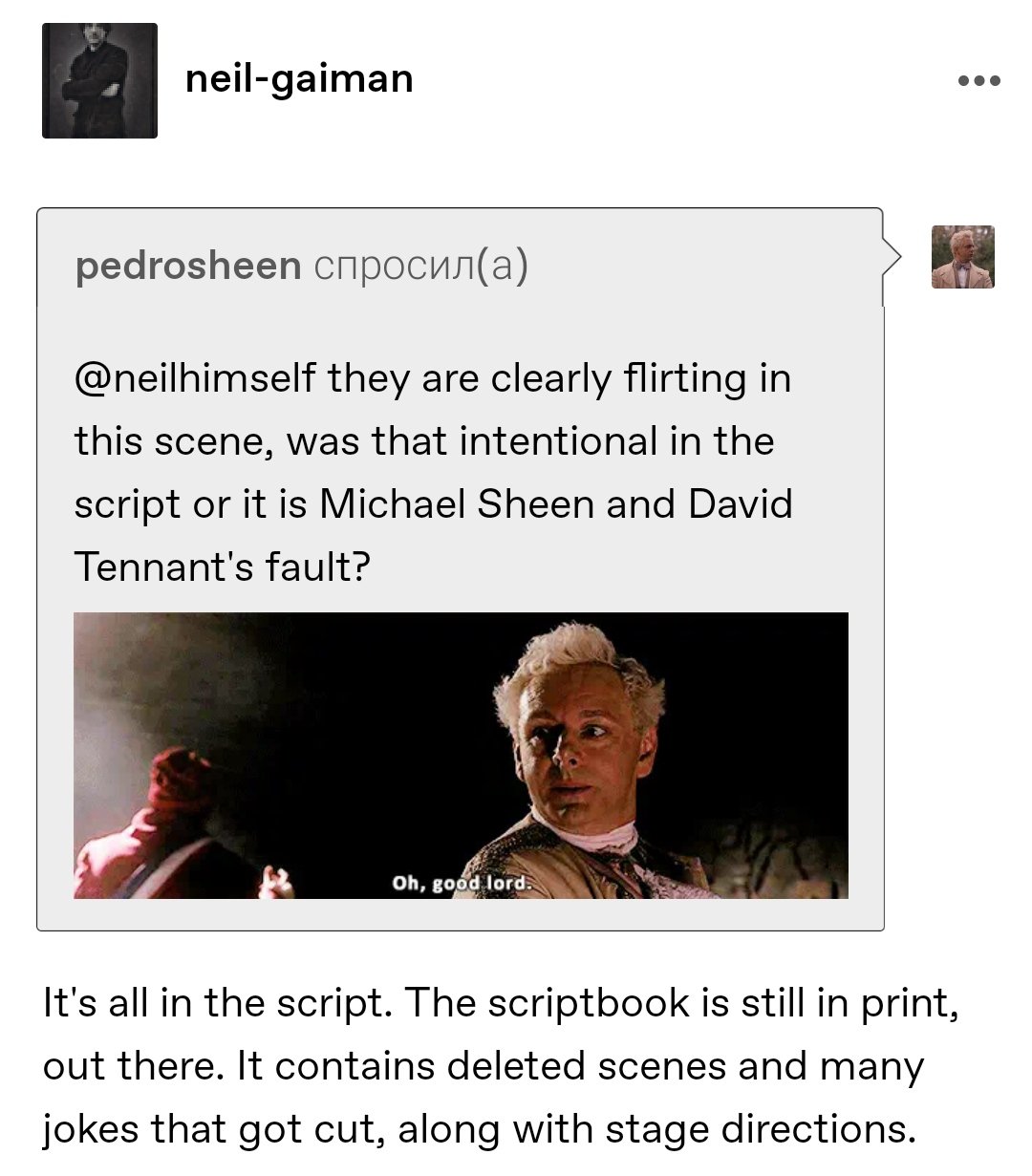1032x1176 pixels.
Task: Tap the neil-gaiman blog avatar
Action: [x=99, y=81]
